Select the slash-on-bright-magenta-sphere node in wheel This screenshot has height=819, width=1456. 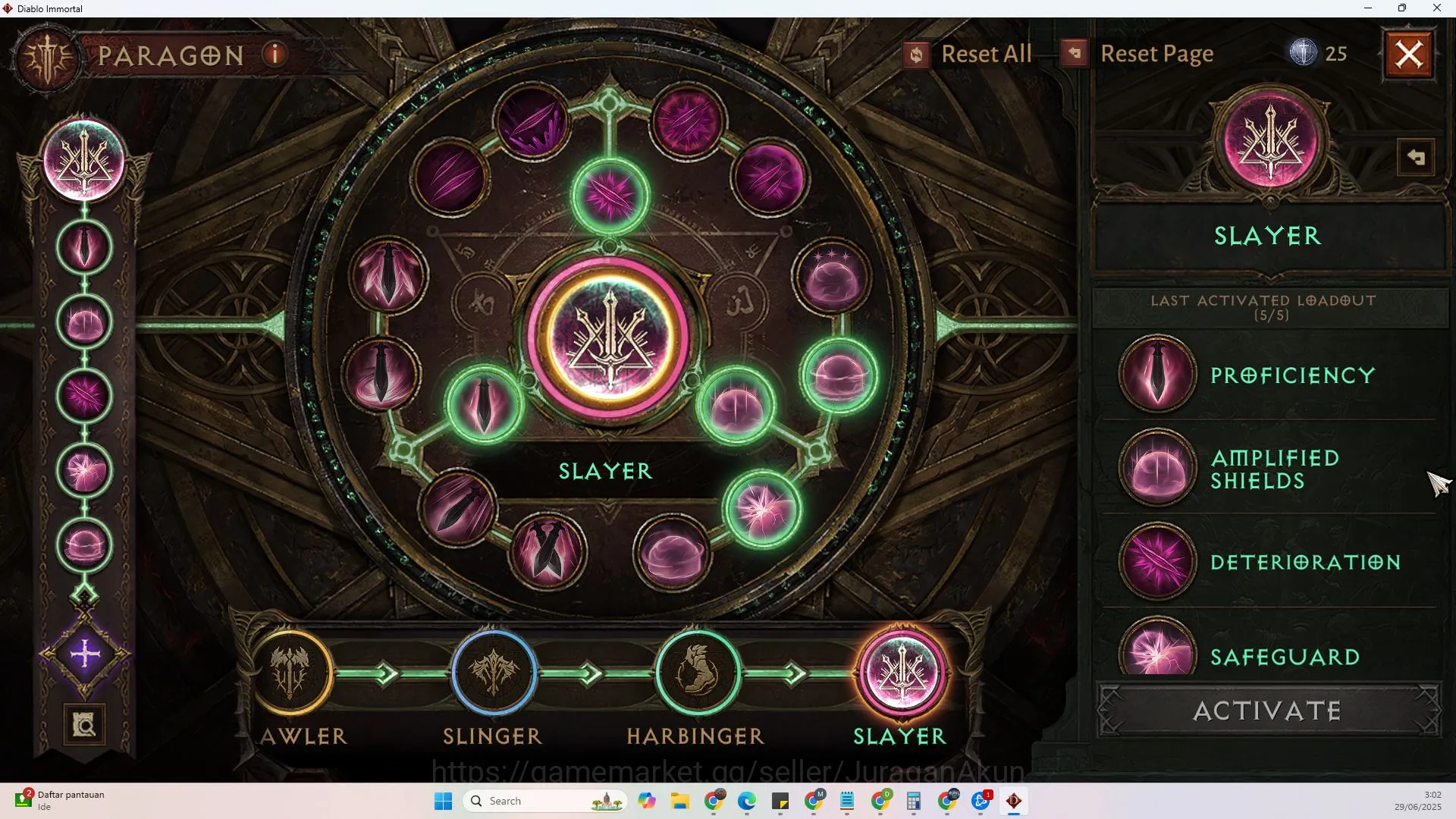tap(769, 178)
